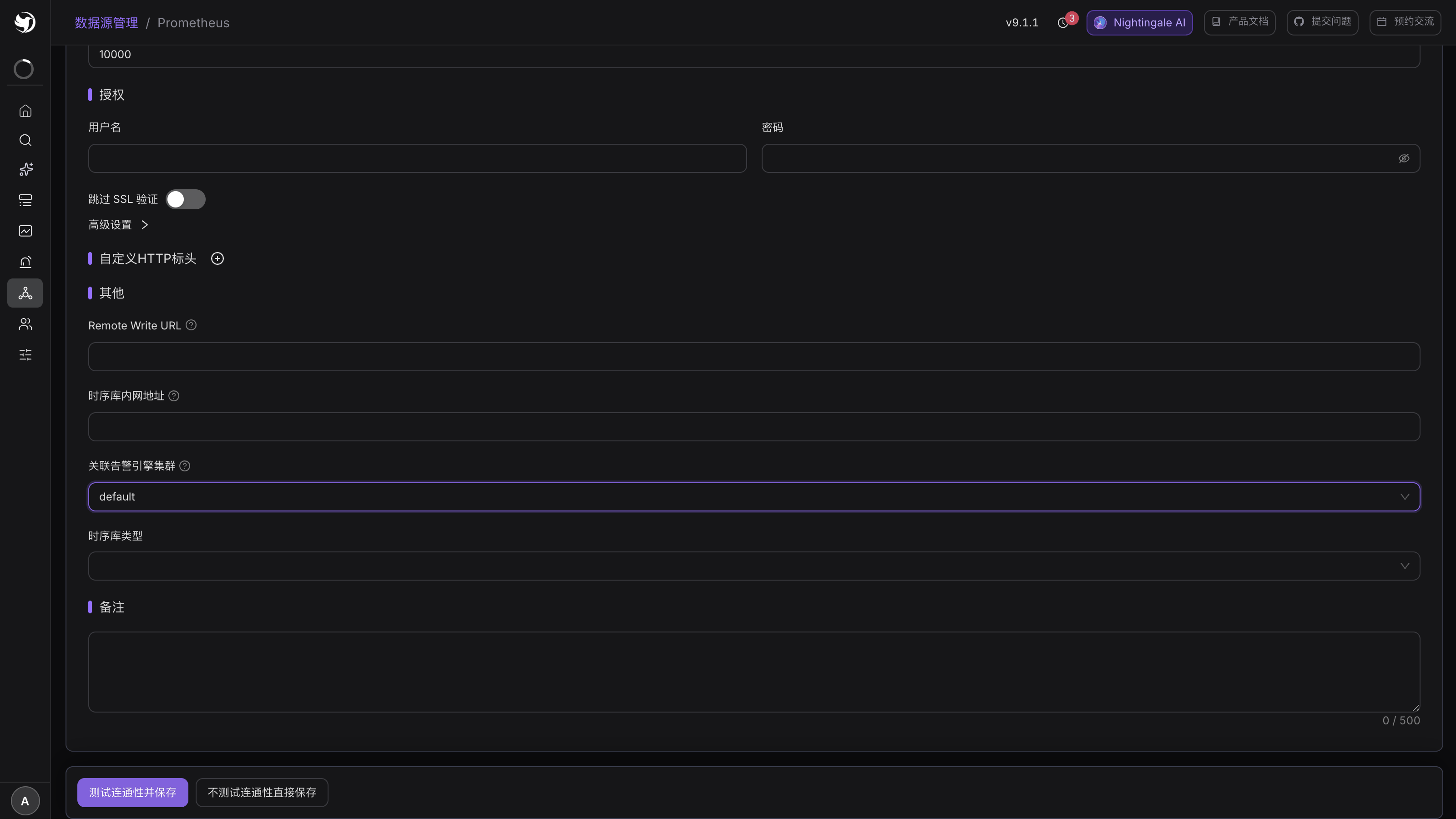Open Nightingale AI assistant button
This screenshot has width=1456, height=819.
pos(1139,23)
